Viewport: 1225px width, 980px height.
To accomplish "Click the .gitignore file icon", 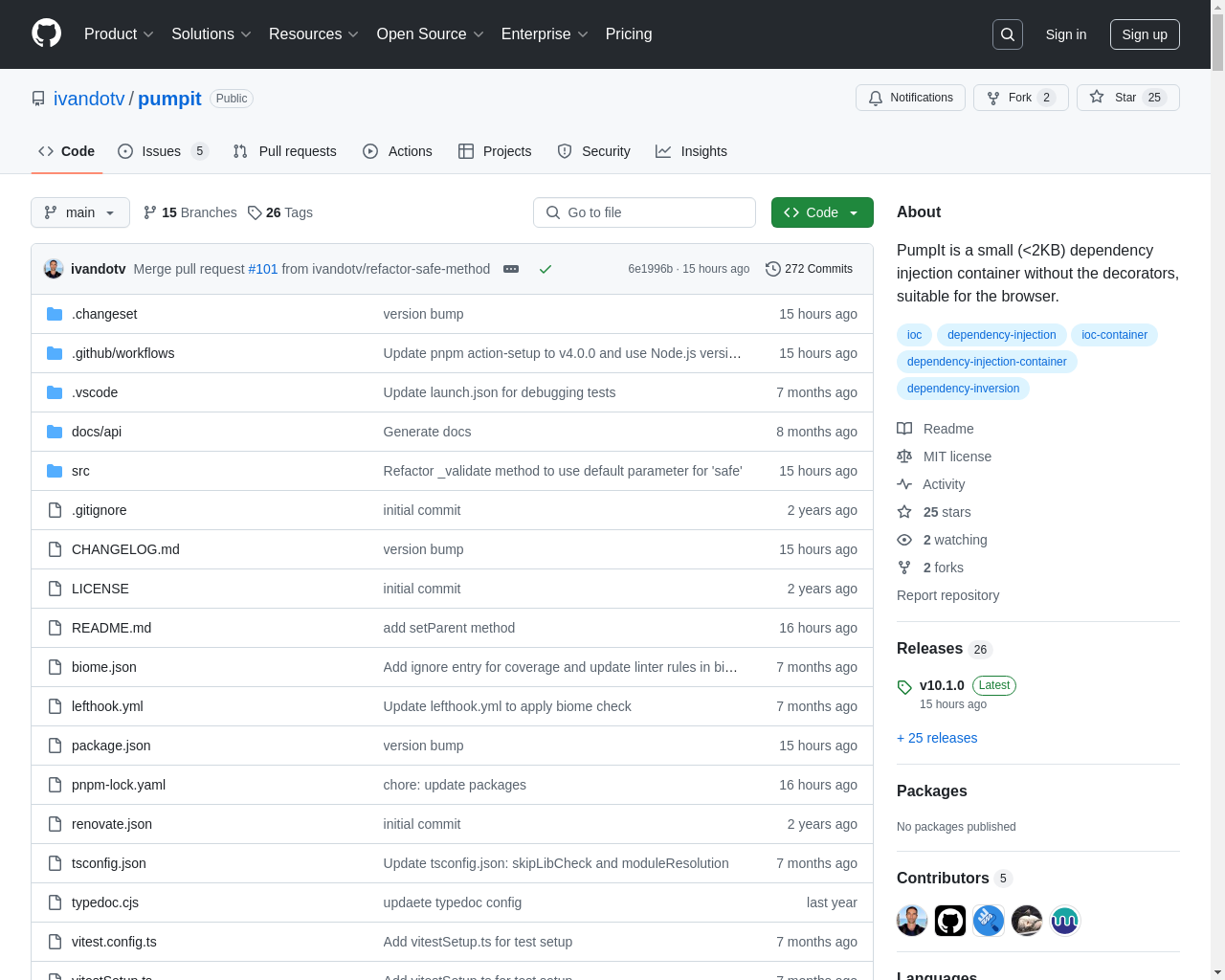I will point(55,510).
